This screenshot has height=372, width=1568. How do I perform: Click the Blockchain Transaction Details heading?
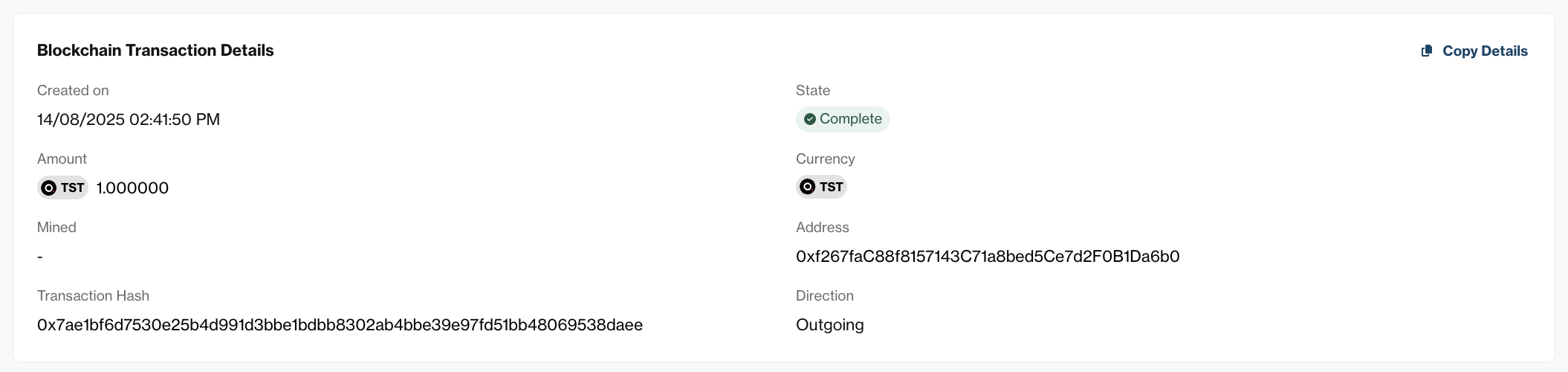tap(155, 51)
